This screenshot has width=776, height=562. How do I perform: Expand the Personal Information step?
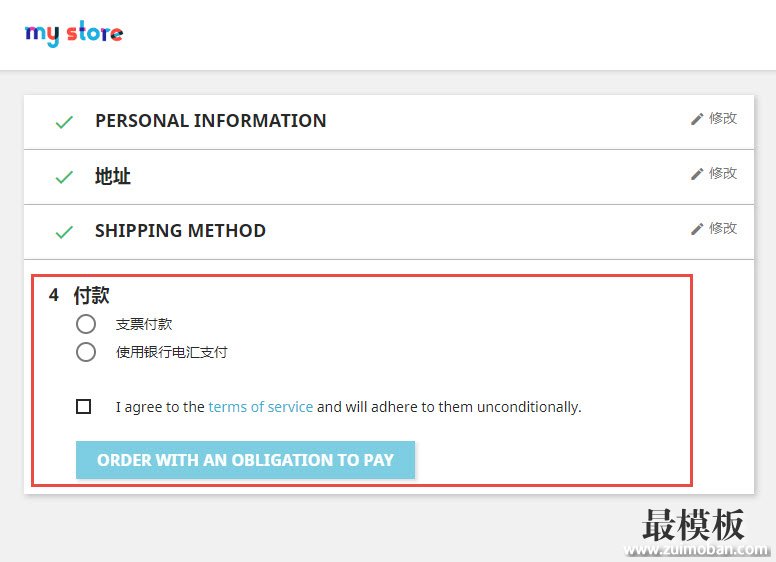pos(211,121)
